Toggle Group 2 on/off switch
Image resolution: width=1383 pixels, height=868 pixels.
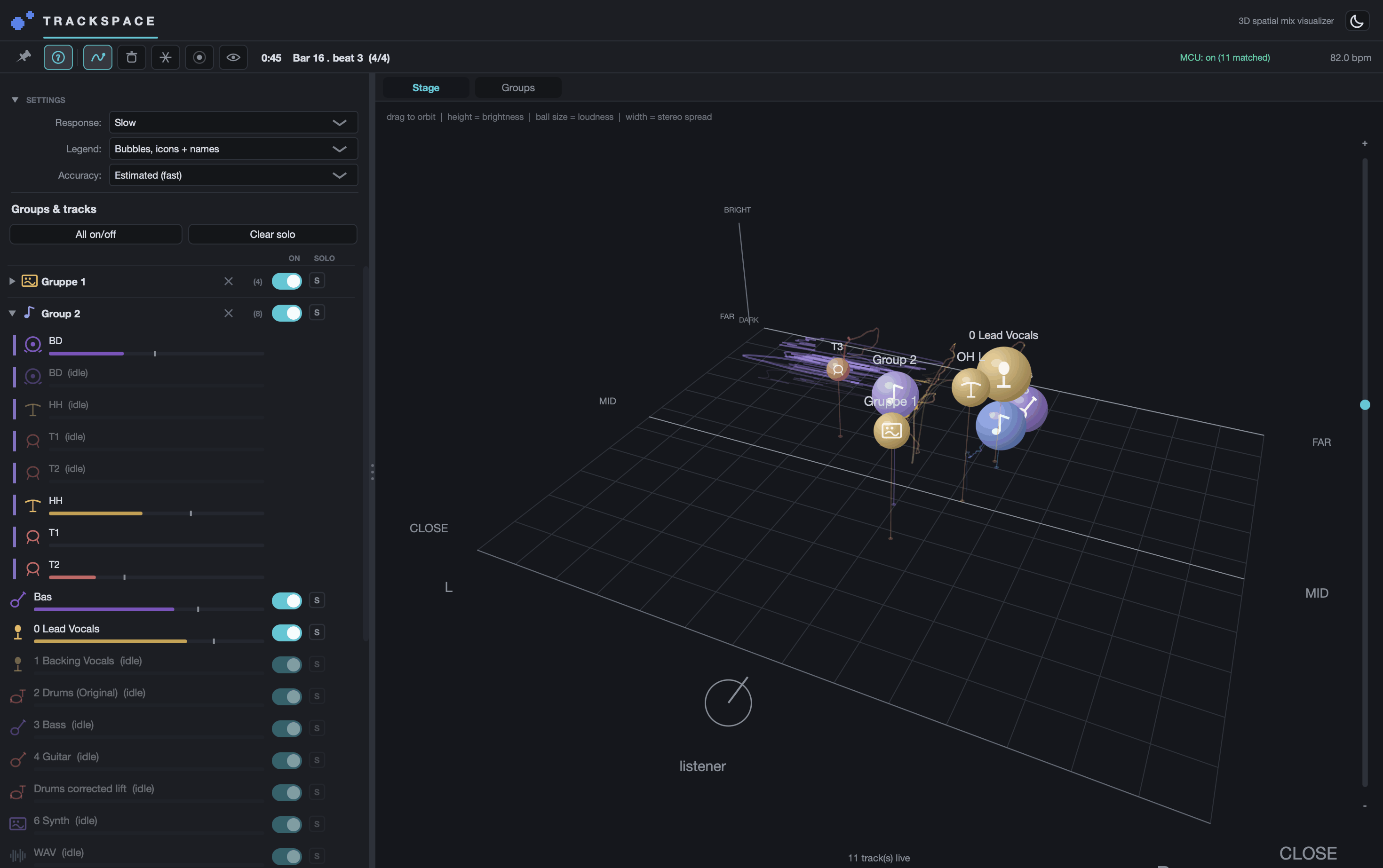(x=286, y=313)
